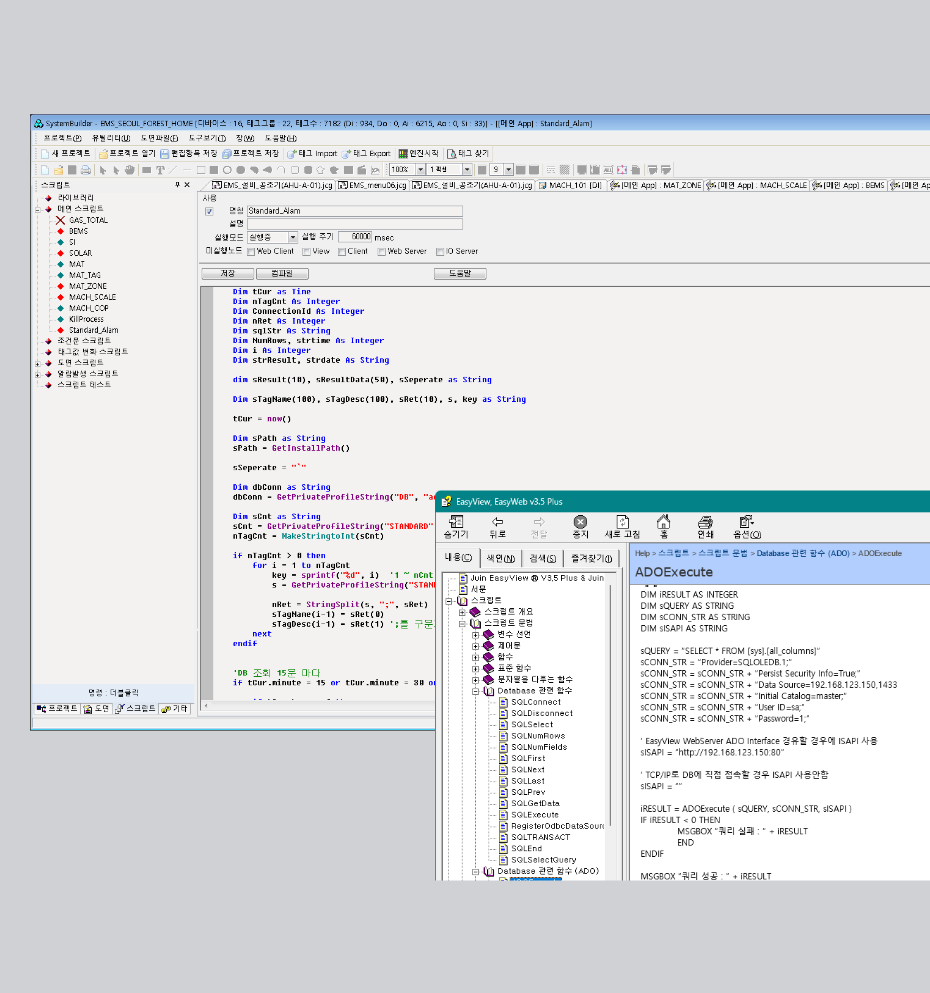Click the Refresh icon in help toolbar

[x=621, y=522]
